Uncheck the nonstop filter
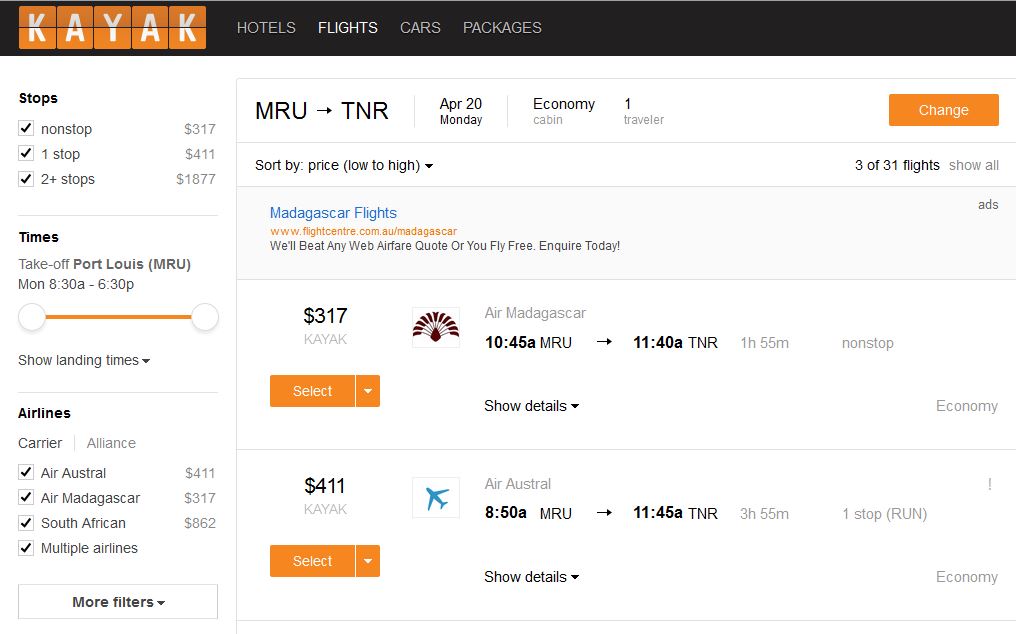1016x634 pixels. (x=26, y=128)
